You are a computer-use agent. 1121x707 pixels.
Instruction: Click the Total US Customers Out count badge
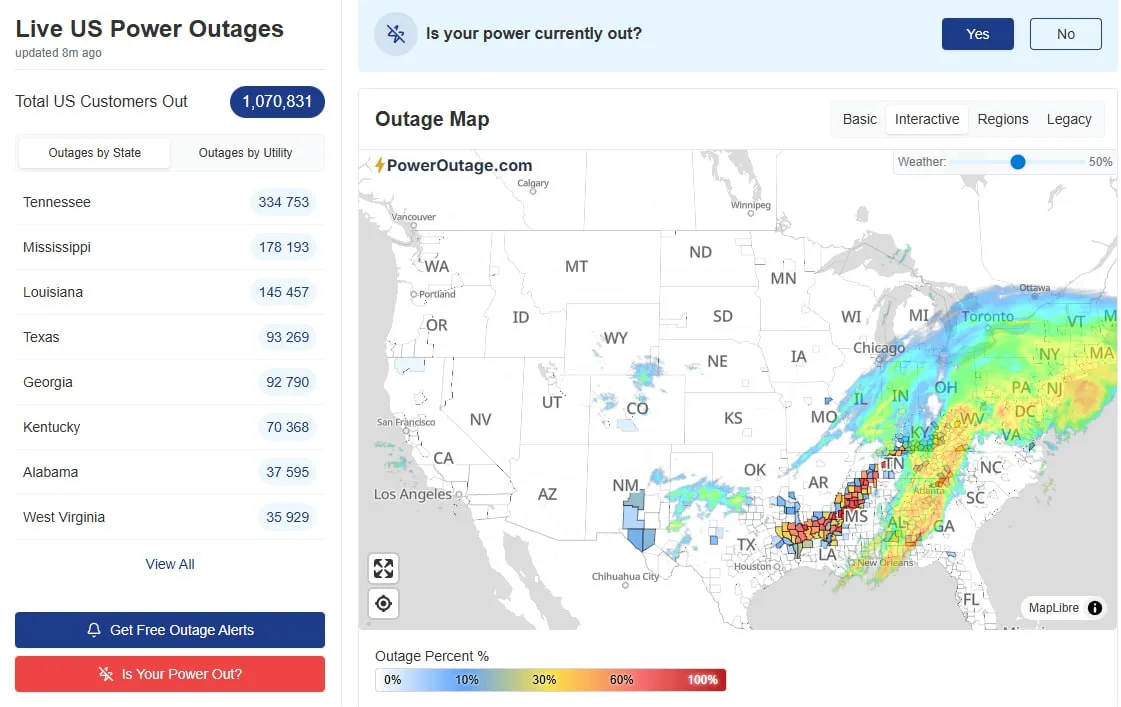(277, 101)
